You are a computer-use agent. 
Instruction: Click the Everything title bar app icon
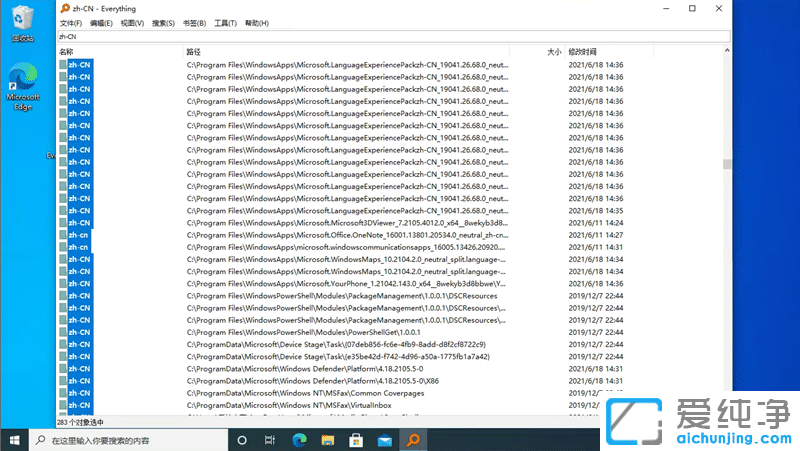pos(65,8)
